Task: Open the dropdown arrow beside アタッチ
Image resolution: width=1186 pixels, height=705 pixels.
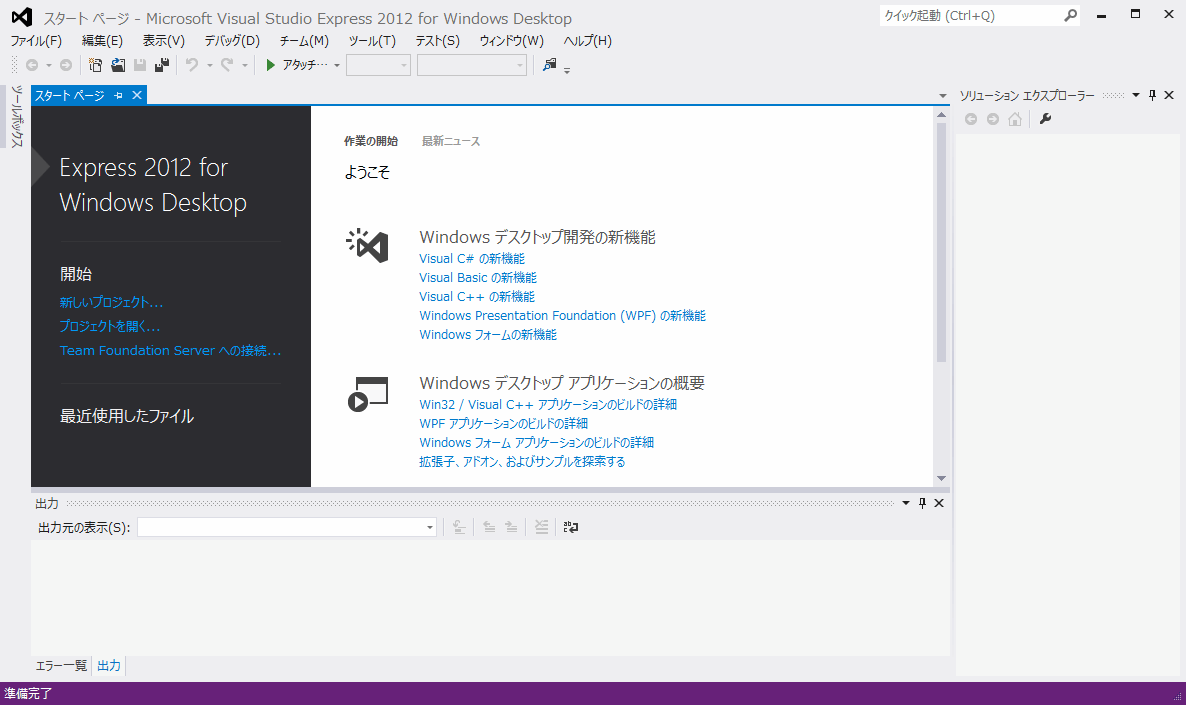Action: click(337, 66)
